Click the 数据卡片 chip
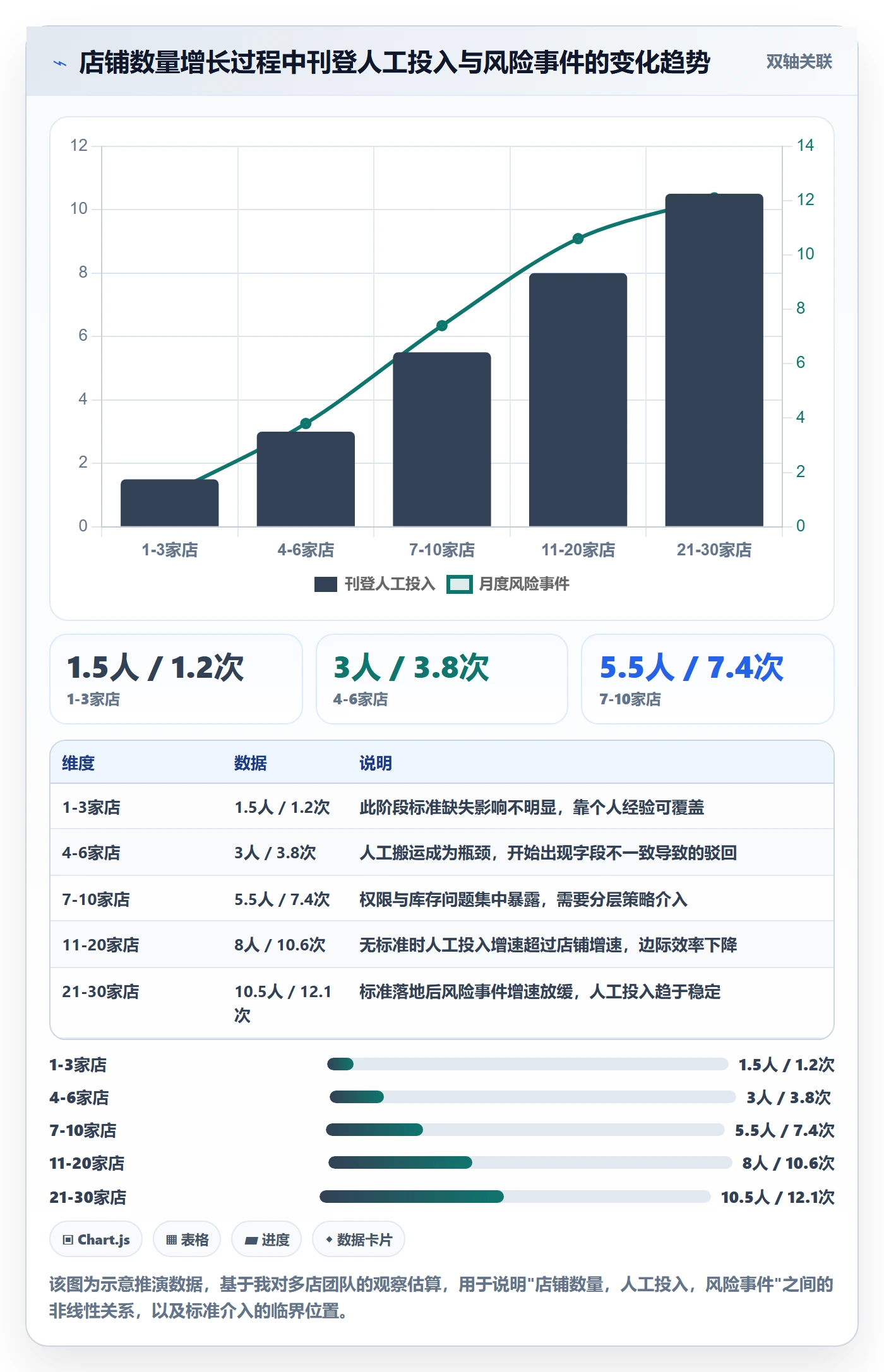884x1372 pixels. [359, 1239]
